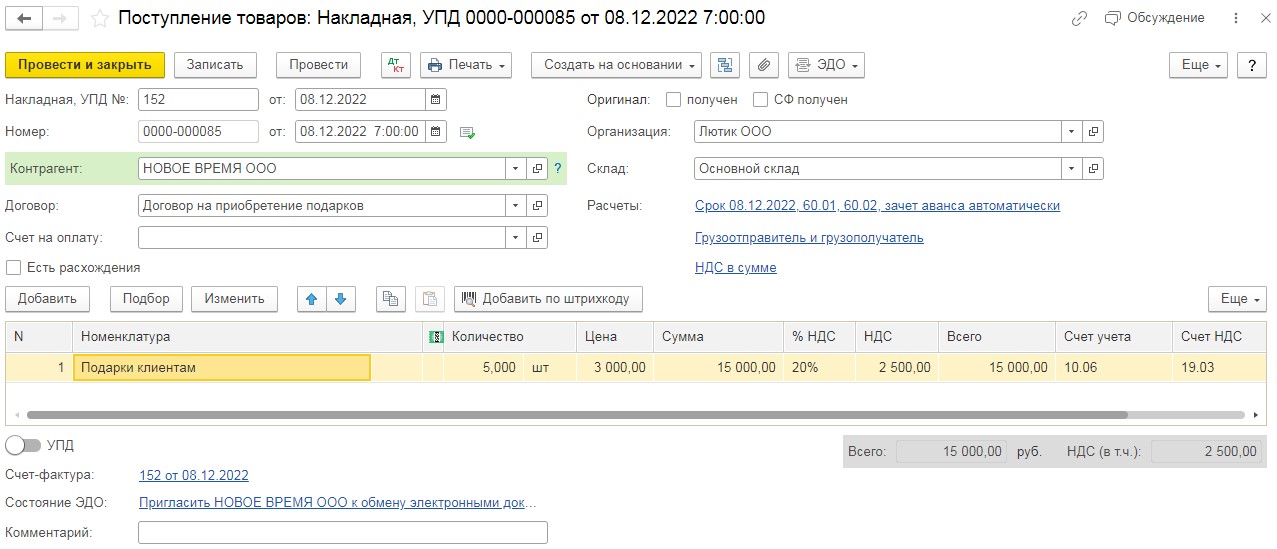Open the ЭДО menu
Screen dimensions: 1277x549
coord(826,65)
